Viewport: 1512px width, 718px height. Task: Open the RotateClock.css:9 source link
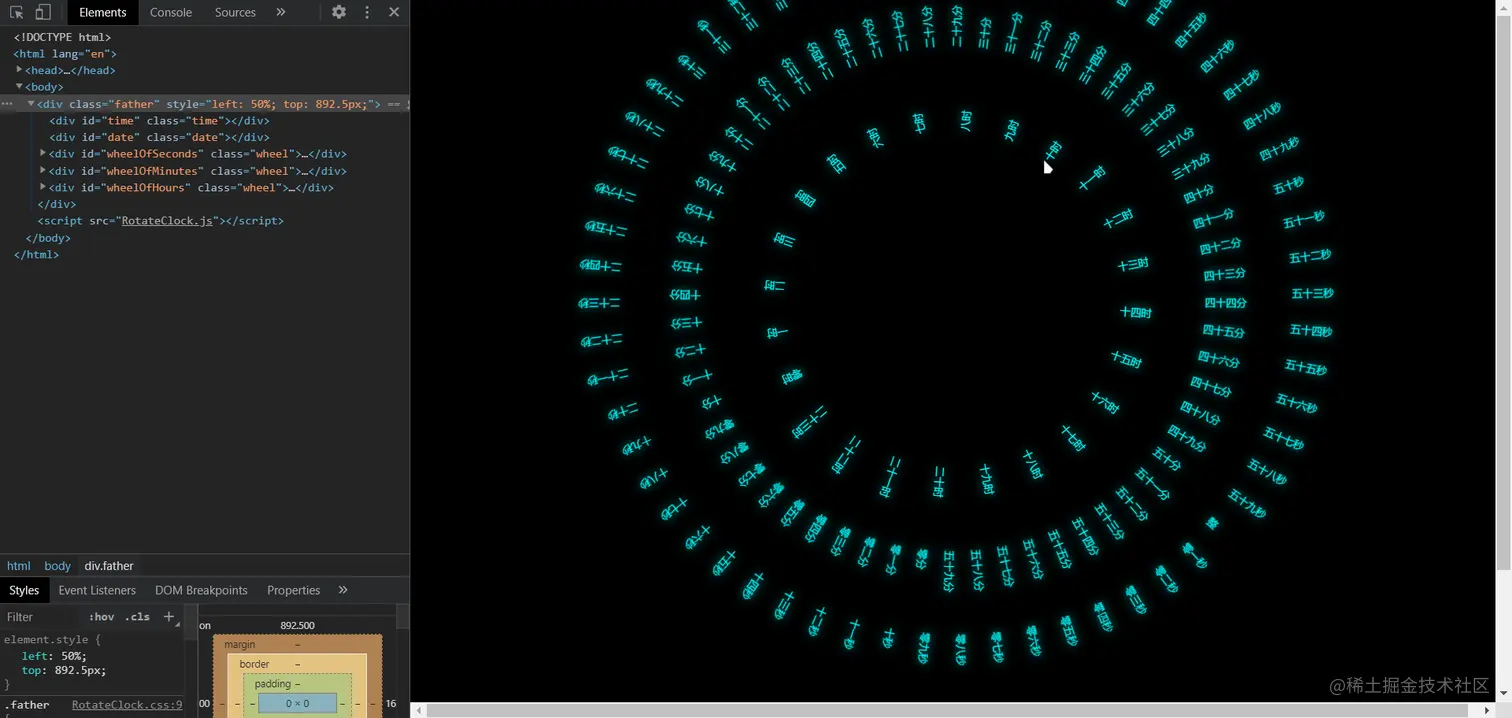click(127, 705)
